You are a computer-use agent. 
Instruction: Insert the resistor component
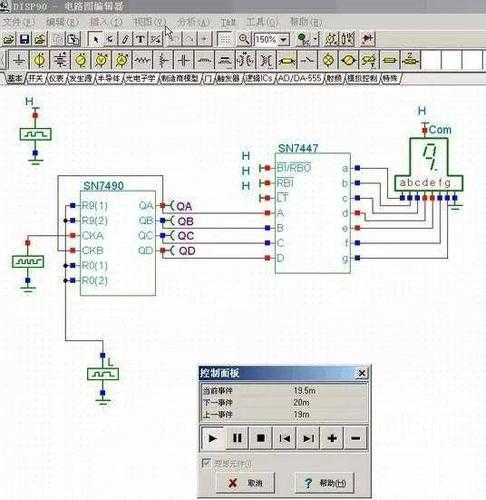coord(142,60)
